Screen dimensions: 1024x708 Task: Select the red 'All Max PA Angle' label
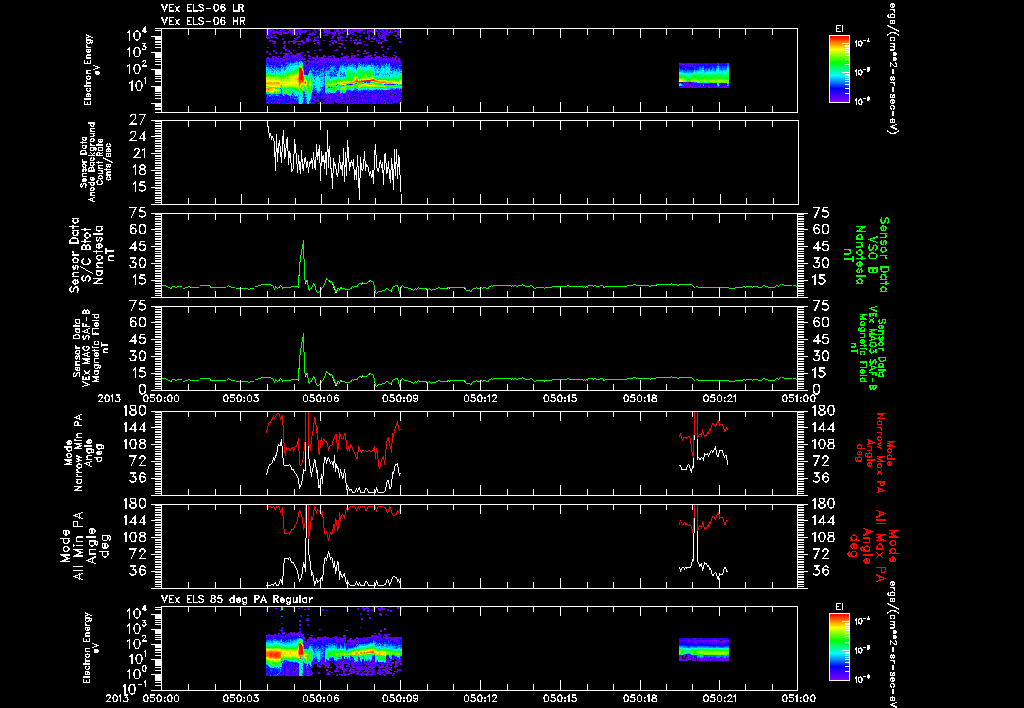[x=873, y=545]
